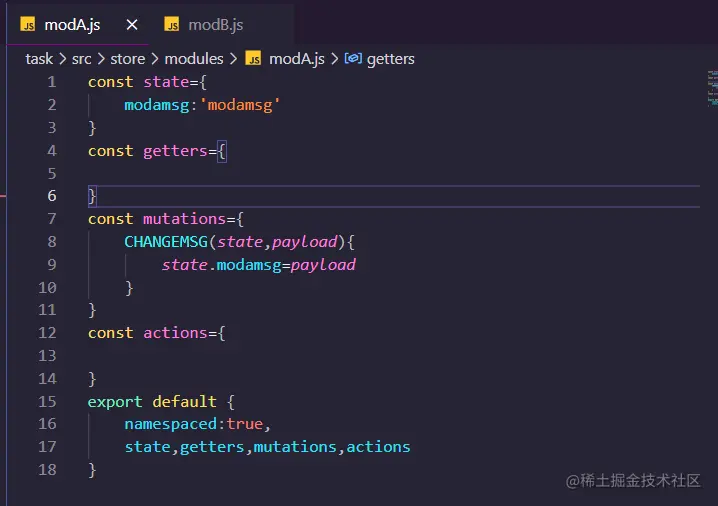Click the CHANGEMSG function name
Image resolution: width=718 pixels, height=506 pixels.
pyautogui.click(x=166, y=242)
